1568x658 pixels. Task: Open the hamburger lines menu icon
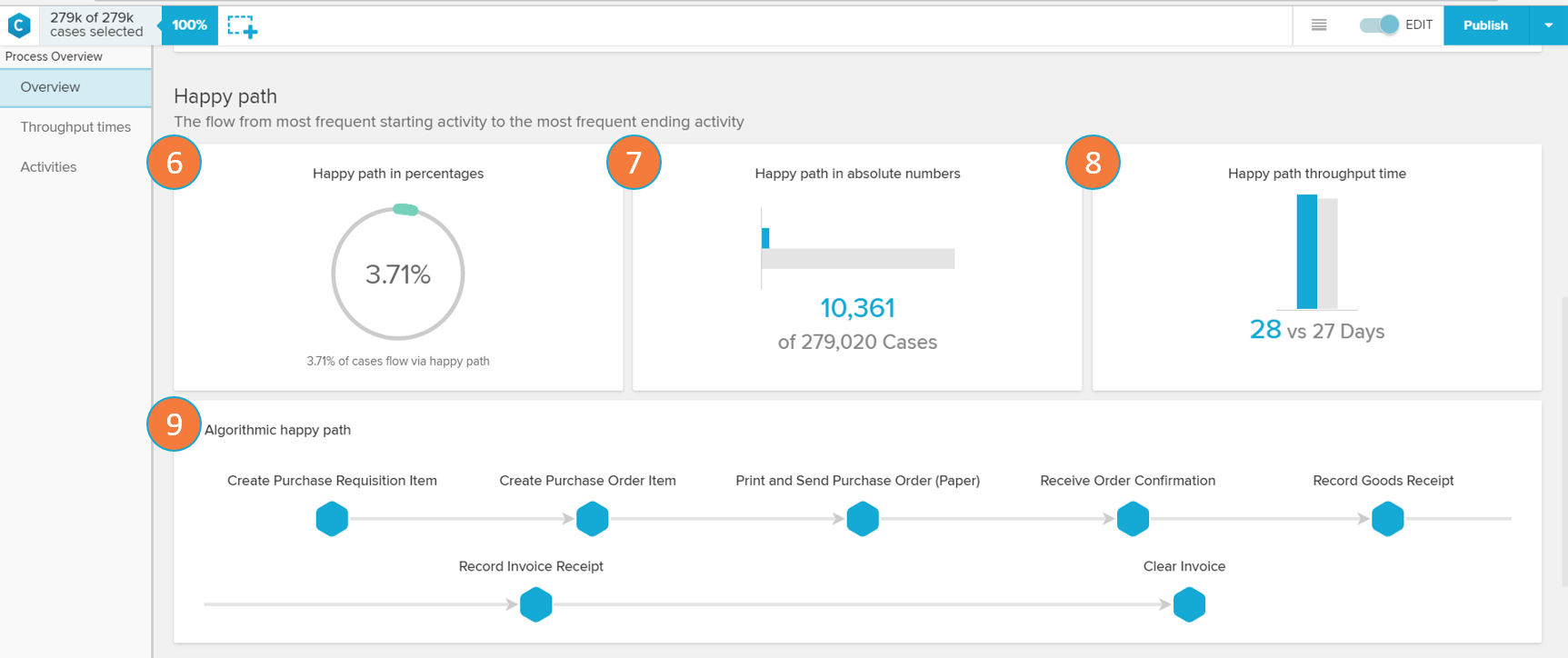click(1319, 25)
